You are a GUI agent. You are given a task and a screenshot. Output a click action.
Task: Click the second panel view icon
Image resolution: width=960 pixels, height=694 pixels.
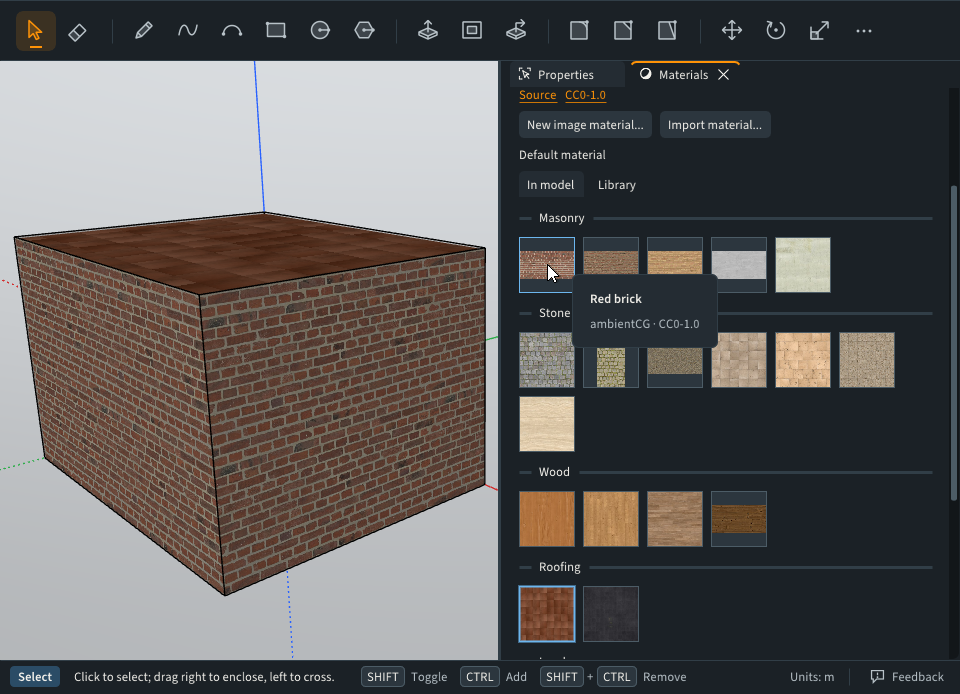(x=623, y=31)
